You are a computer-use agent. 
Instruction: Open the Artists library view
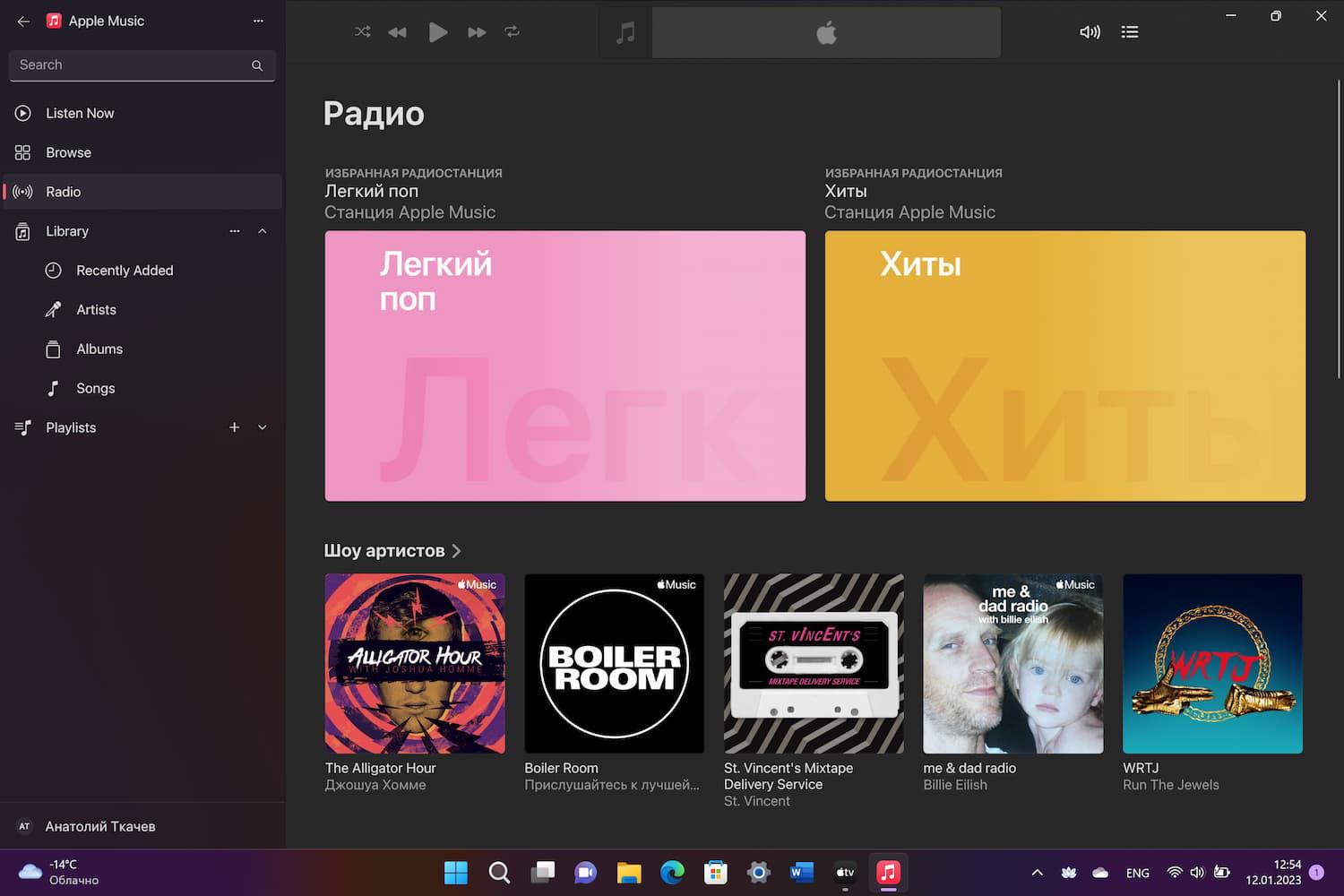(142, 310)
